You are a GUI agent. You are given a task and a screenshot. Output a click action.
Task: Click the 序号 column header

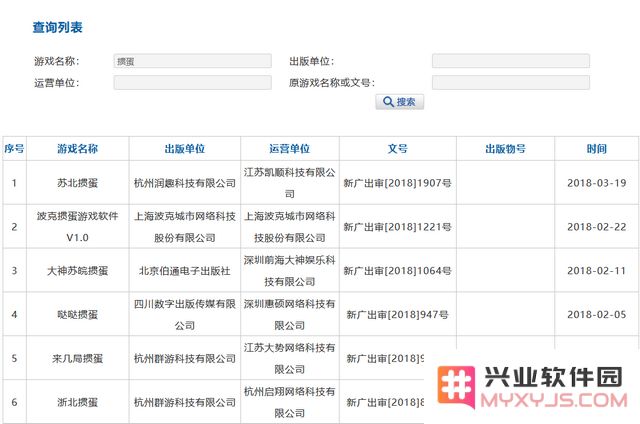pyautogui.click(x=14, y=149)
